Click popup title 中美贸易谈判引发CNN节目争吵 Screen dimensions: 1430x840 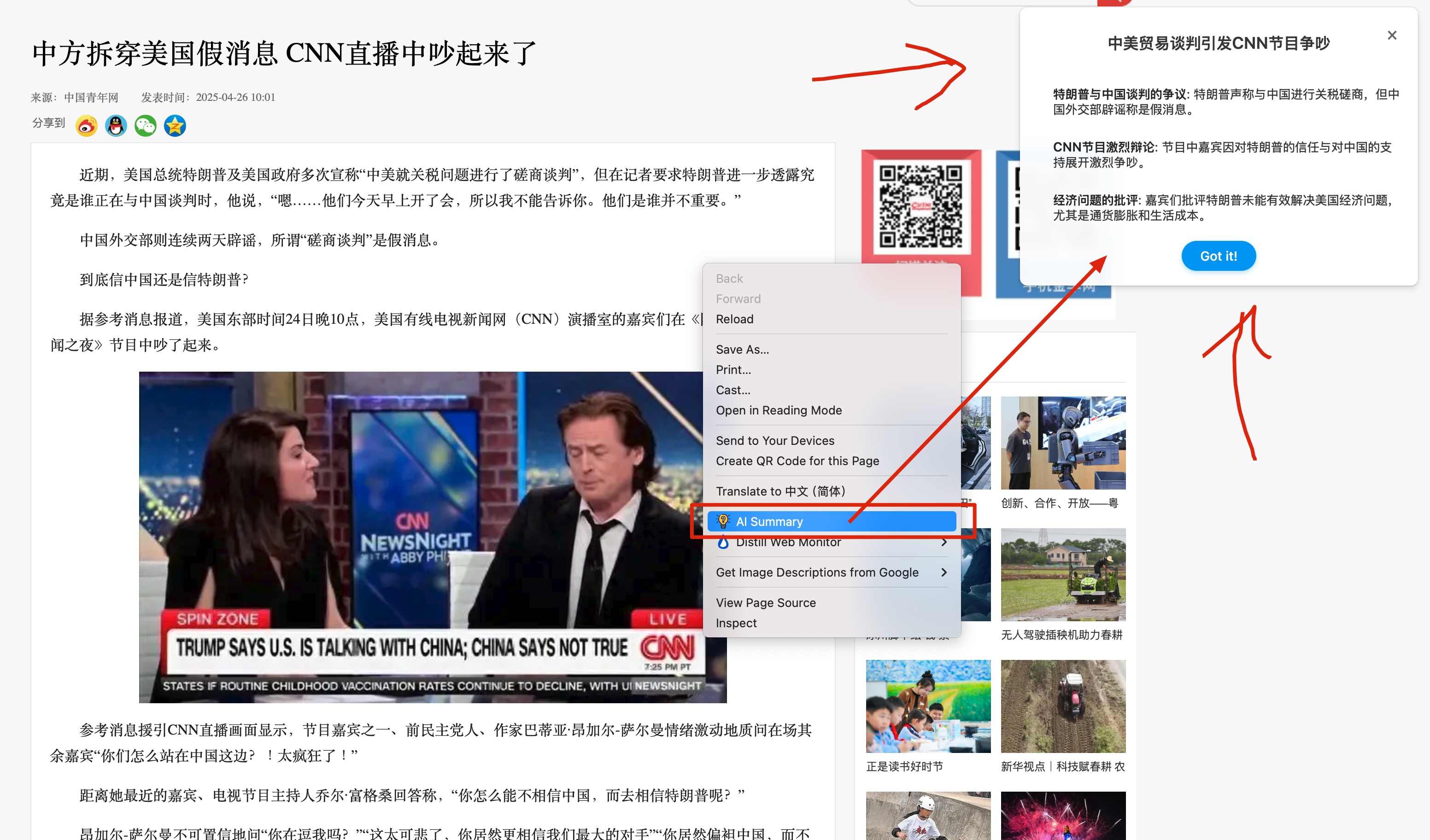coord(1219,43)
